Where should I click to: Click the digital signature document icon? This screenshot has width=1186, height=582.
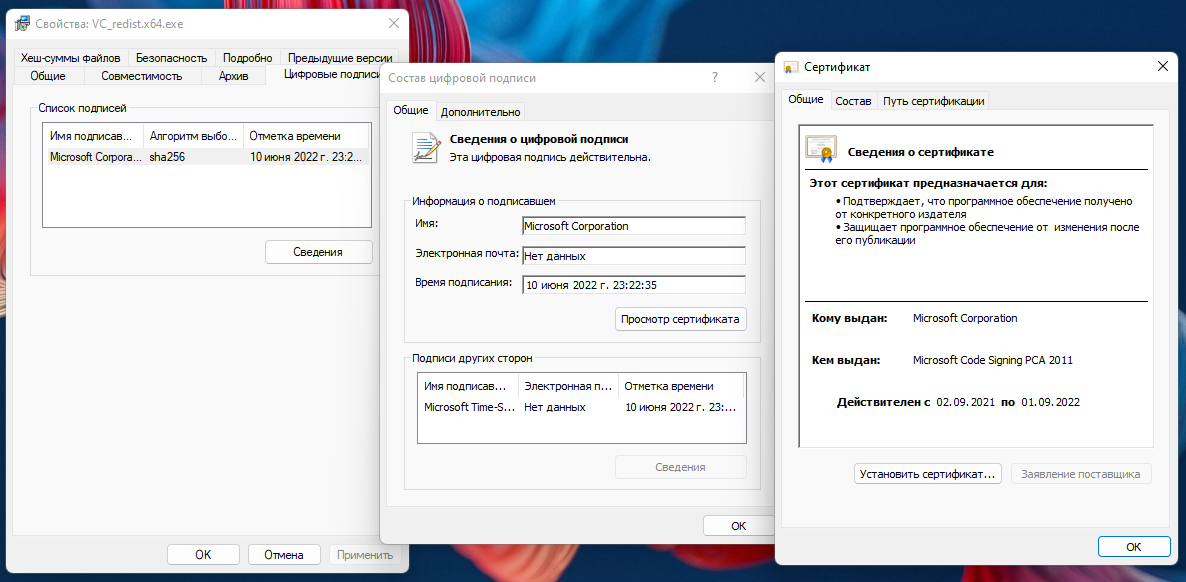tap(427, 147)
